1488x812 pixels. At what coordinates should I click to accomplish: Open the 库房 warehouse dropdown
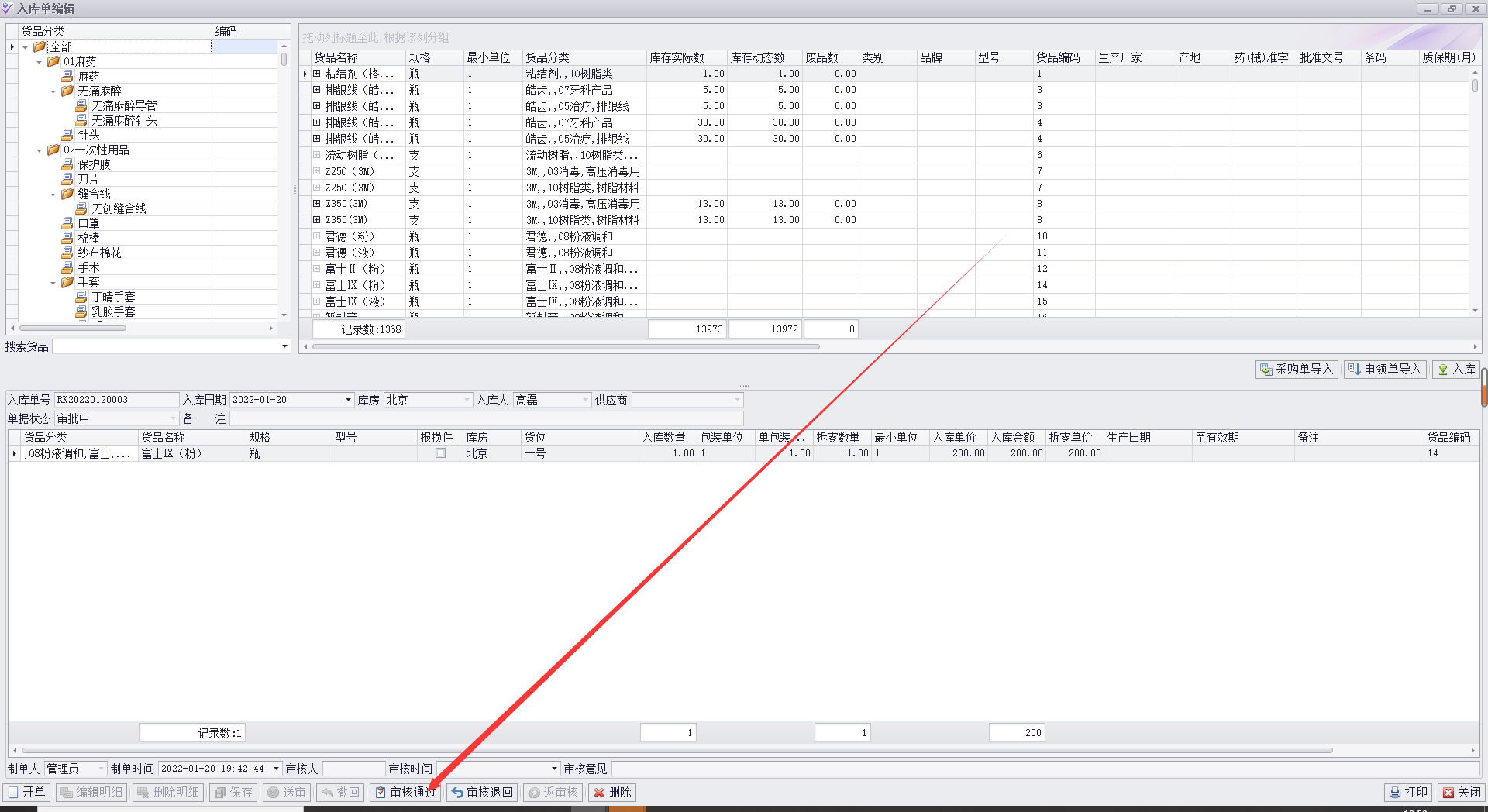click(467, 400)
